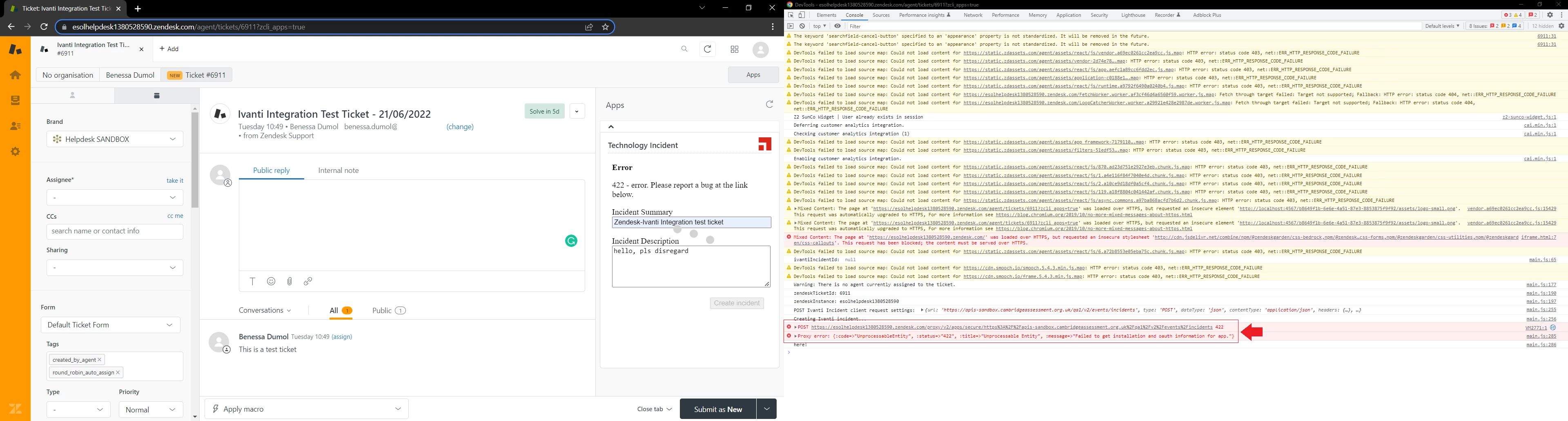Click the Zendesk Z logo at sidebar bottom

tap(15, 408)
